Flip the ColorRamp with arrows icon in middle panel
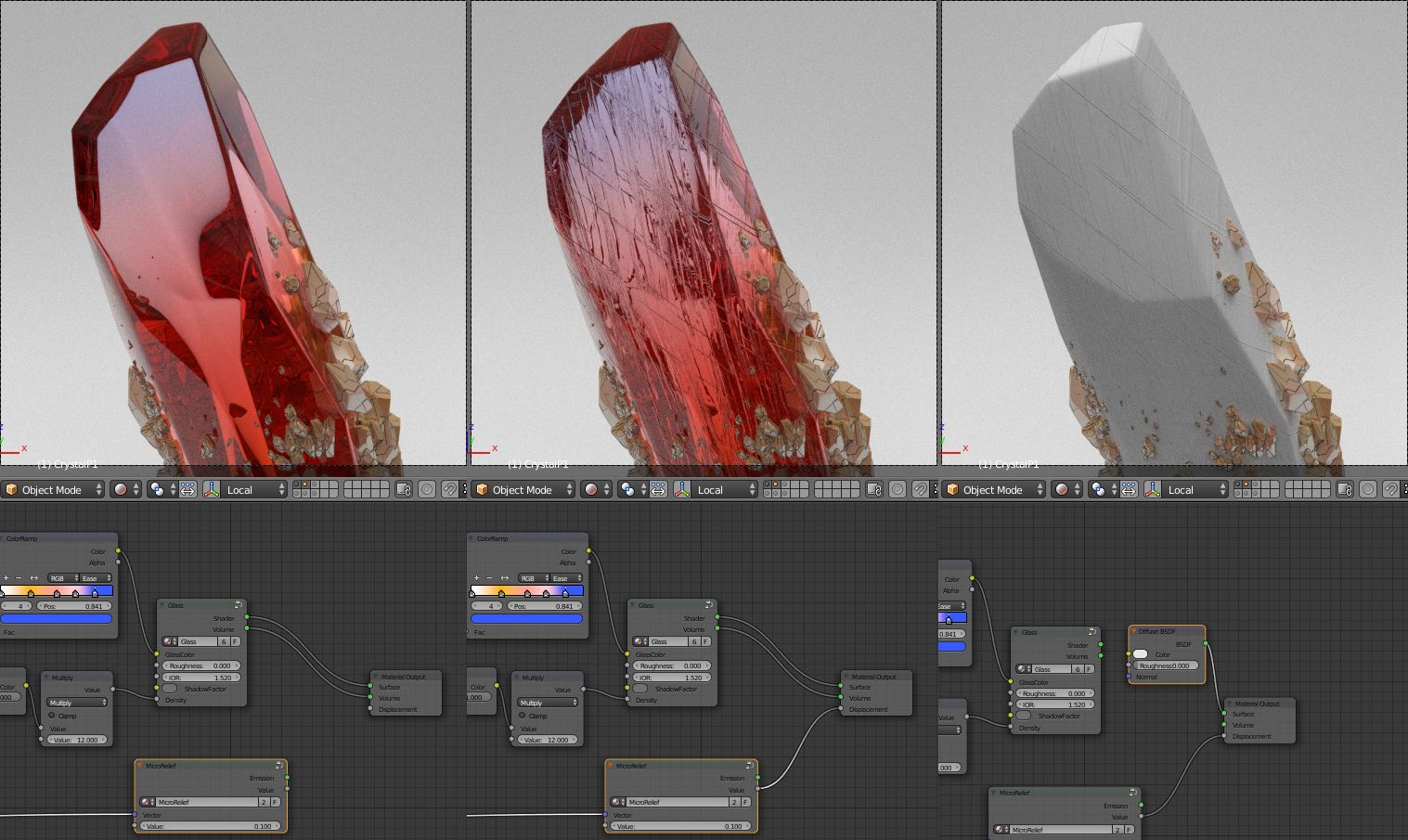Viewport: 1408px width, 840px height. pyautogui.click(x=505, y=578)
